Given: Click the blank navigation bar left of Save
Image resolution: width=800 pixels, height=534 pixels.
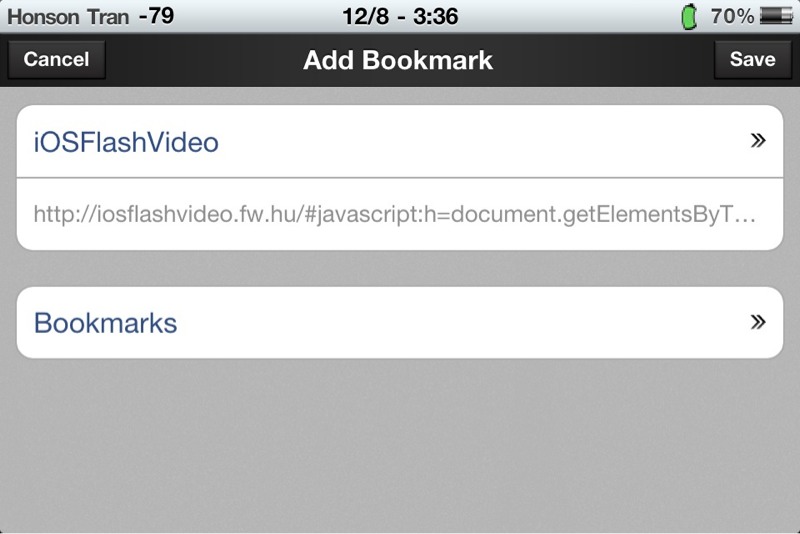Looking at the screenshot, I should click(x=604, y=60).
